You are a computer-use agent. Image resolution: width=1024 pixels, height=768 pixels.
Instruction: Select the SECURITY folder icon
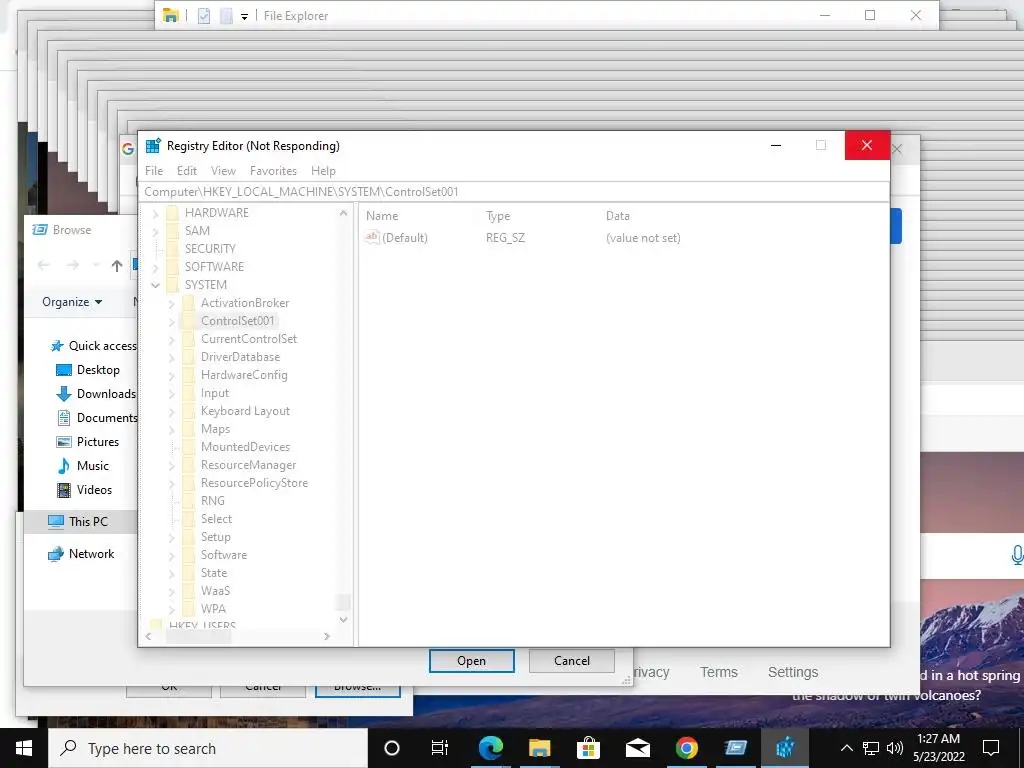[x=173, y=249]
